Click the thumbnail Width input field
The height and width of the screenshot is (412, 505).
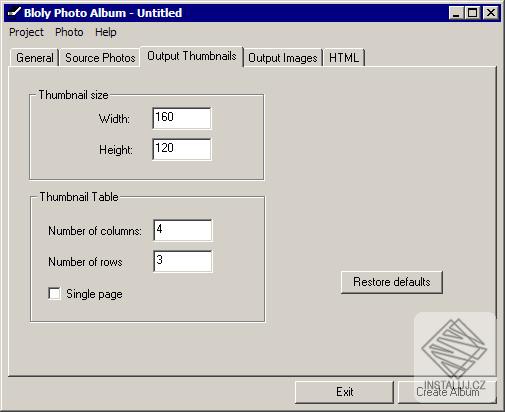click(x=182, y=118)
